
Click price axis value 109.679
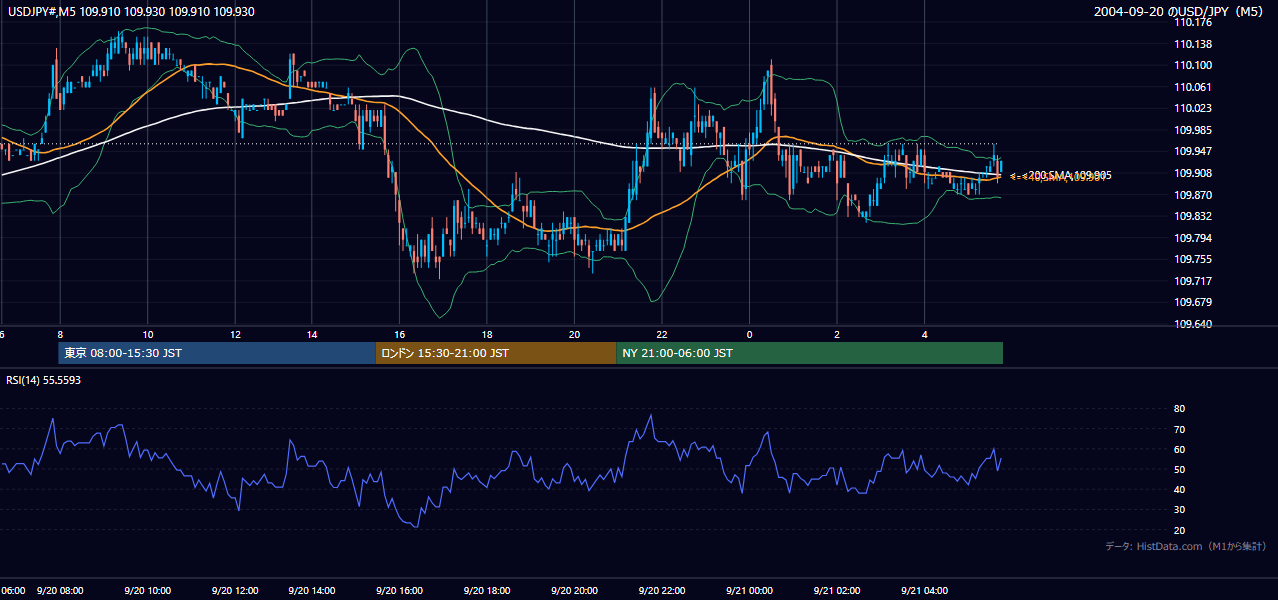(x=1191, y=302)
